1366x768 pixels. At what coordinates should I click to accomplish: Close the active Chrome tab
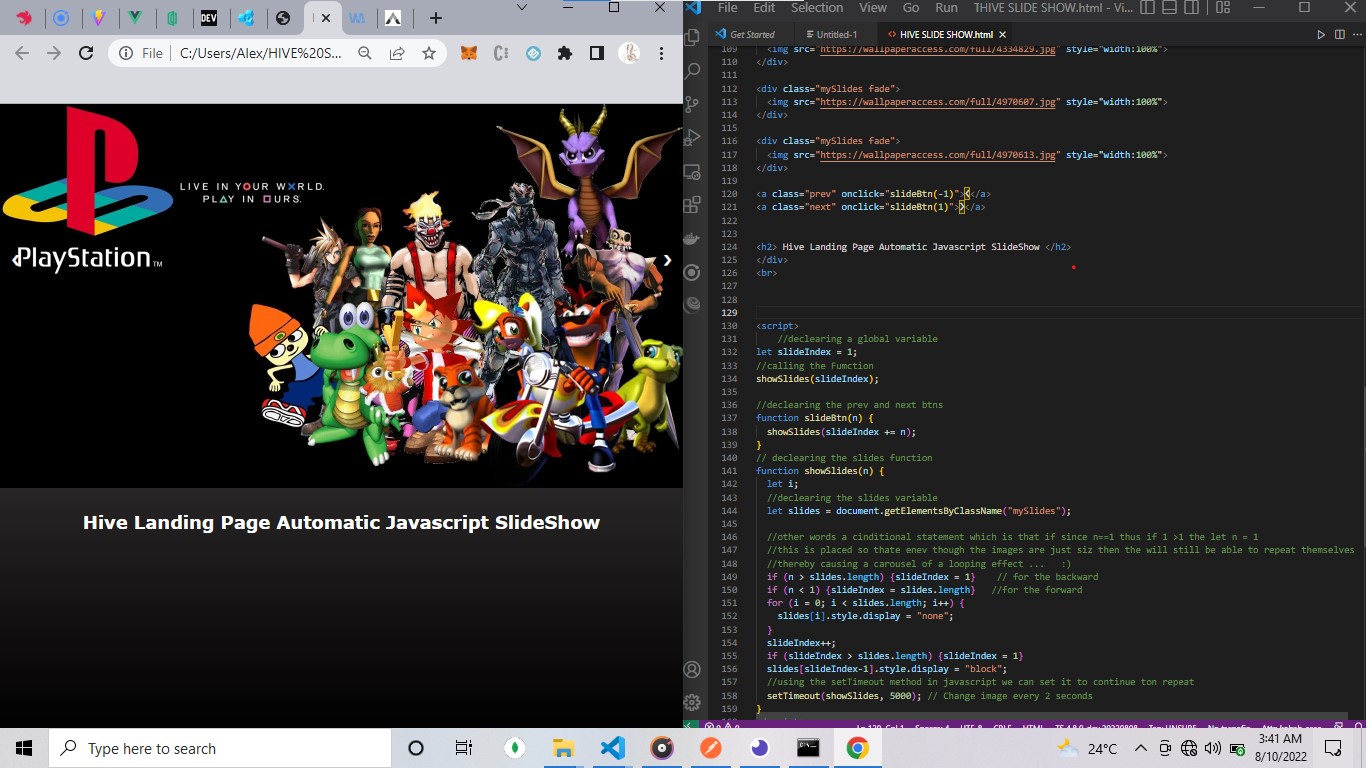coord(324,18)
